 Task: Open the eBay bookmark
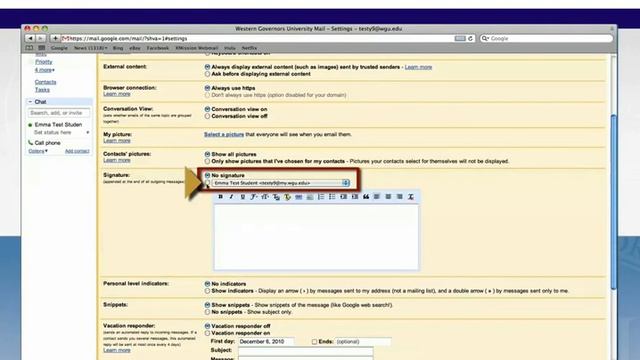(x=135, y=48)
